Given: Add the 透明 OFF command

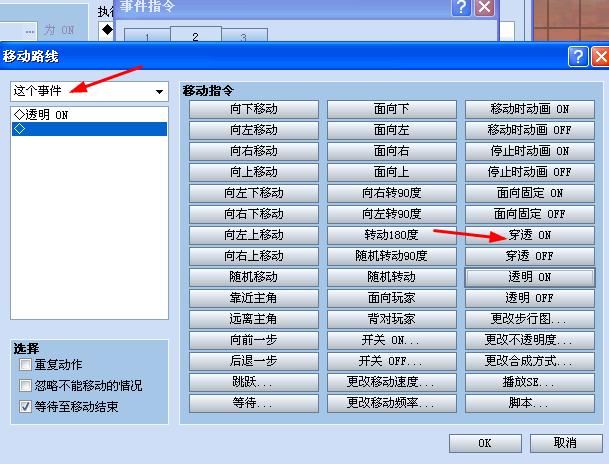Looking at the screenshot, I should pyautogui.click(x=530, y=298).
